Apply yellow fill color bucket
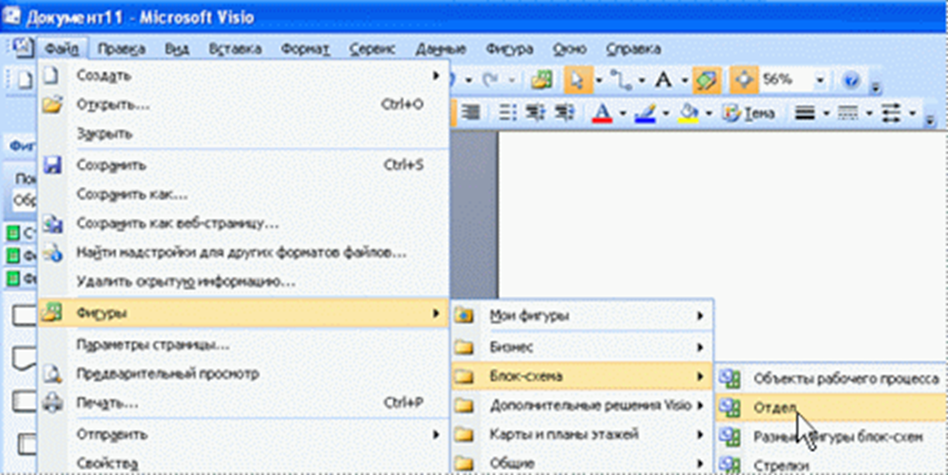The height and width of the screenshot is (475, 948). 689,113
